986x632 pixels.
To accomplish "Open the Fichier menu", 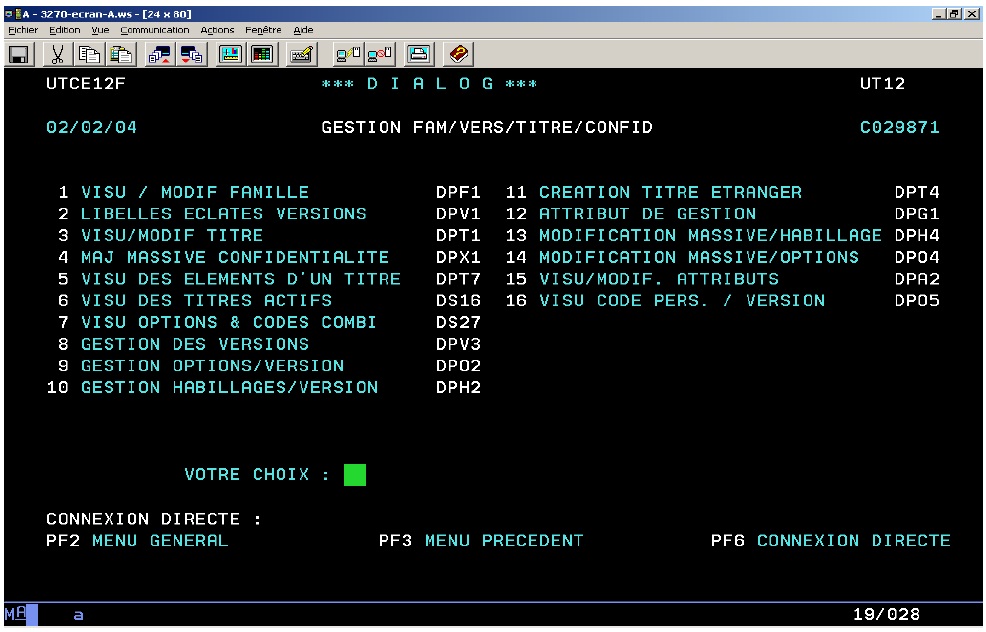I will 17,30.
